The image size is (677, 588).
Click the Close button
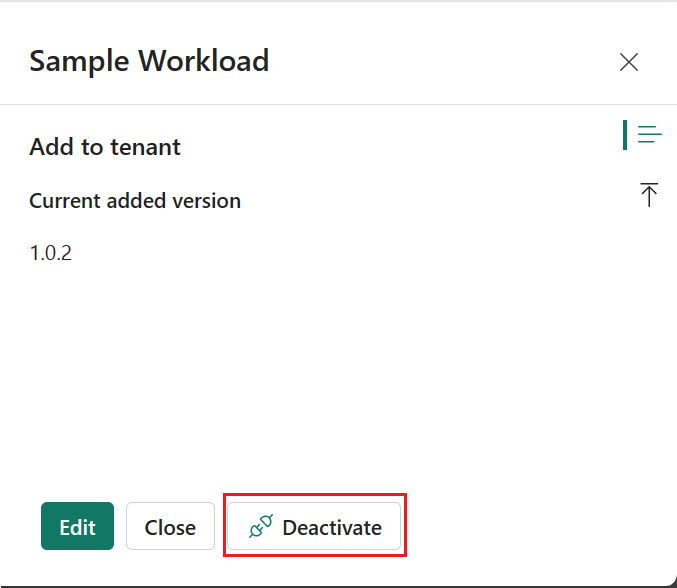point(170,526)
